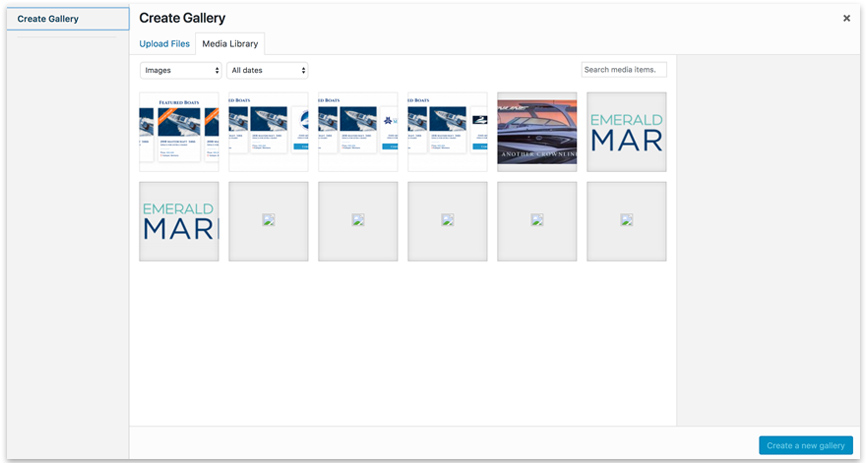Select boats thumbnail with black logo

448,132
